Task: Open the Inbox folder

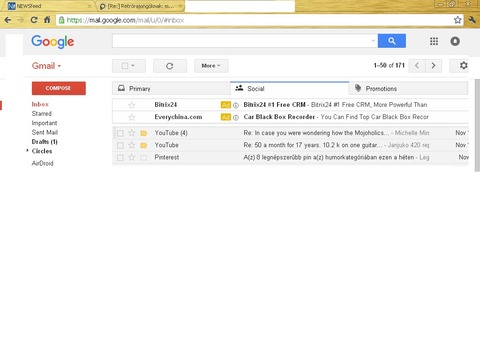Action: click(40, 104)
